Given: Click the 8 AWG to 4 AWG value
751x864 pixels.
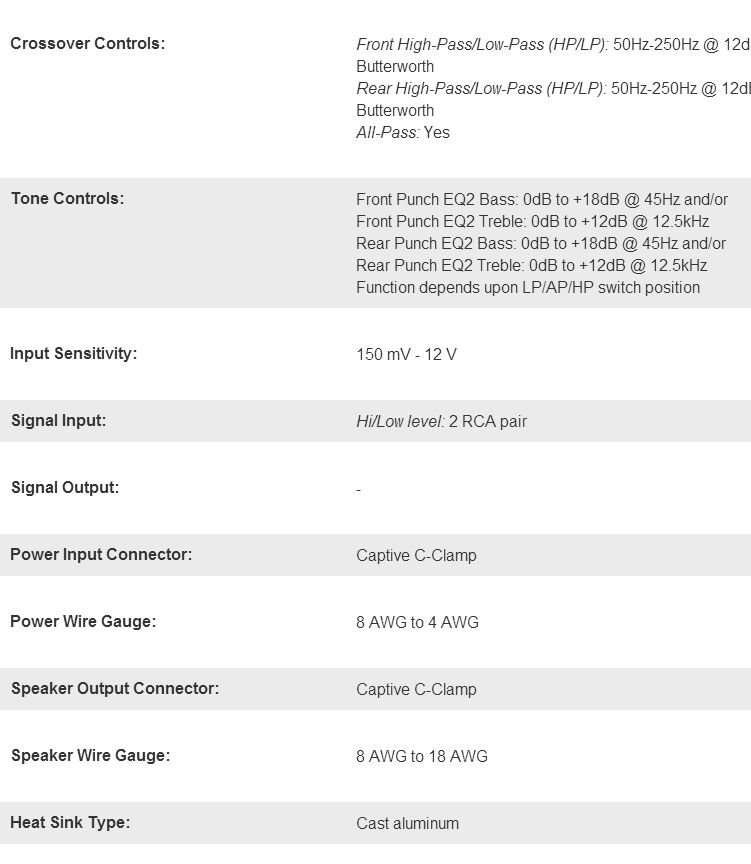Looking at the screenshot, I should [x=417, y=623].
